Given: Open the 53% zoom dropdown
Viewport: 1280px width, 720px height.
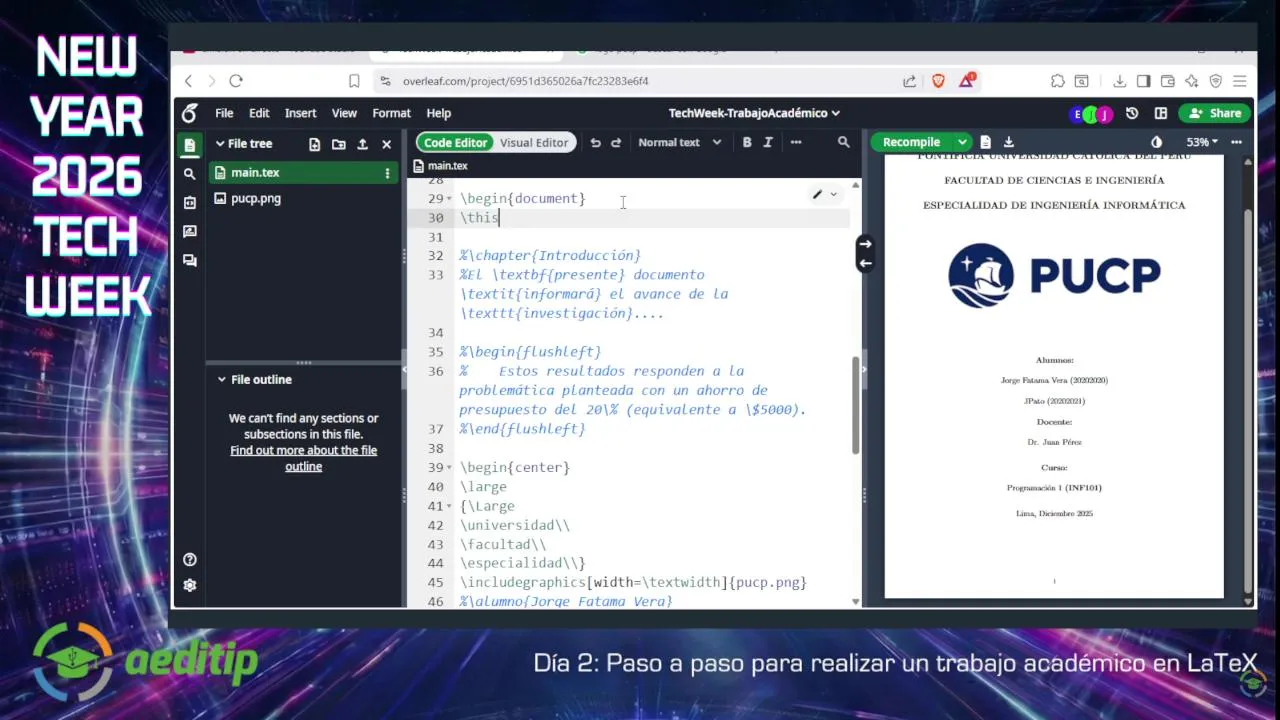Looking at the screenshot, I should pos(1202,142).
